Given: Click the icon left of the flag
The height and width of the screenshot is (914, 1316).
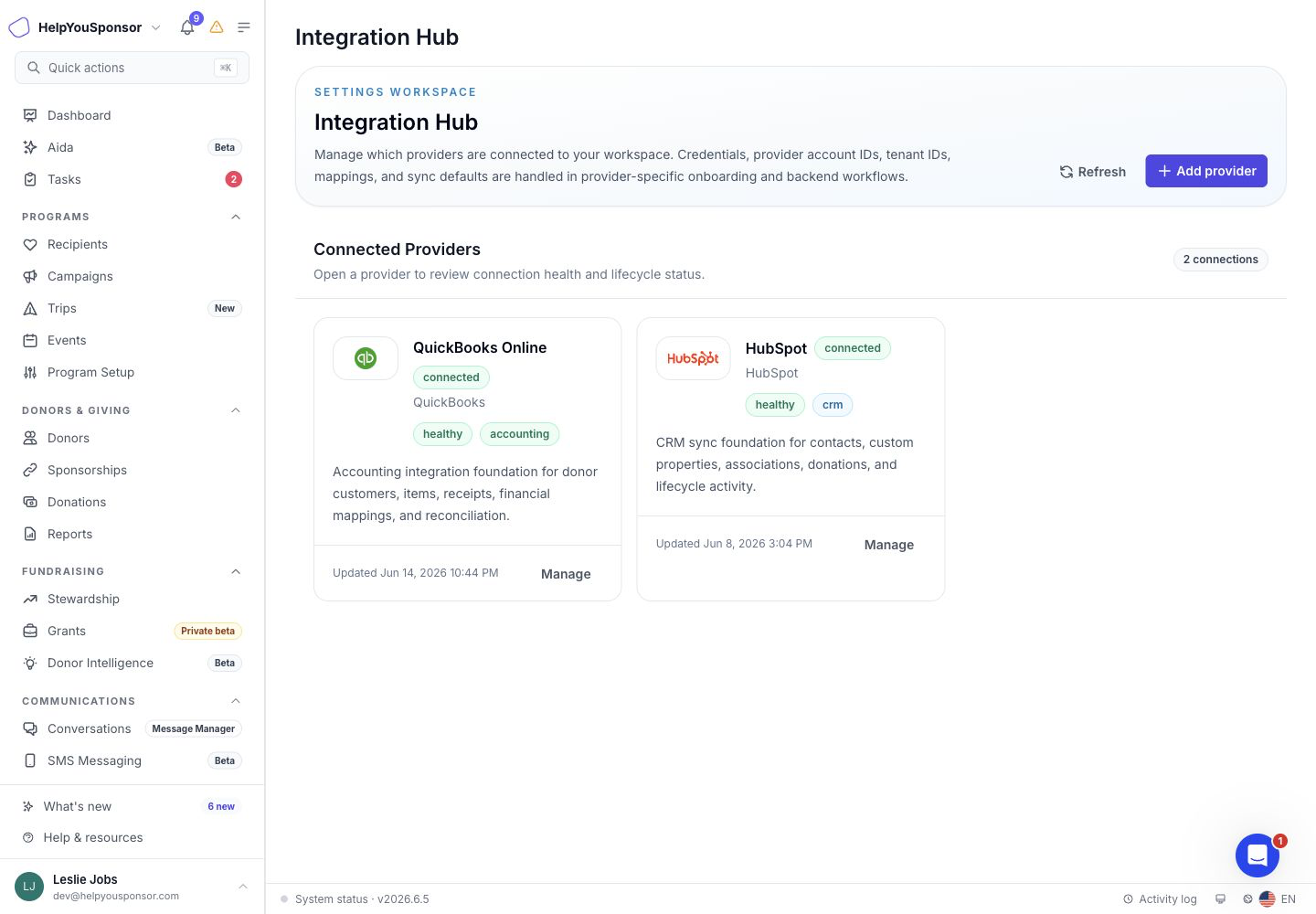Looking at the screenshot, I should (1247, 899).
